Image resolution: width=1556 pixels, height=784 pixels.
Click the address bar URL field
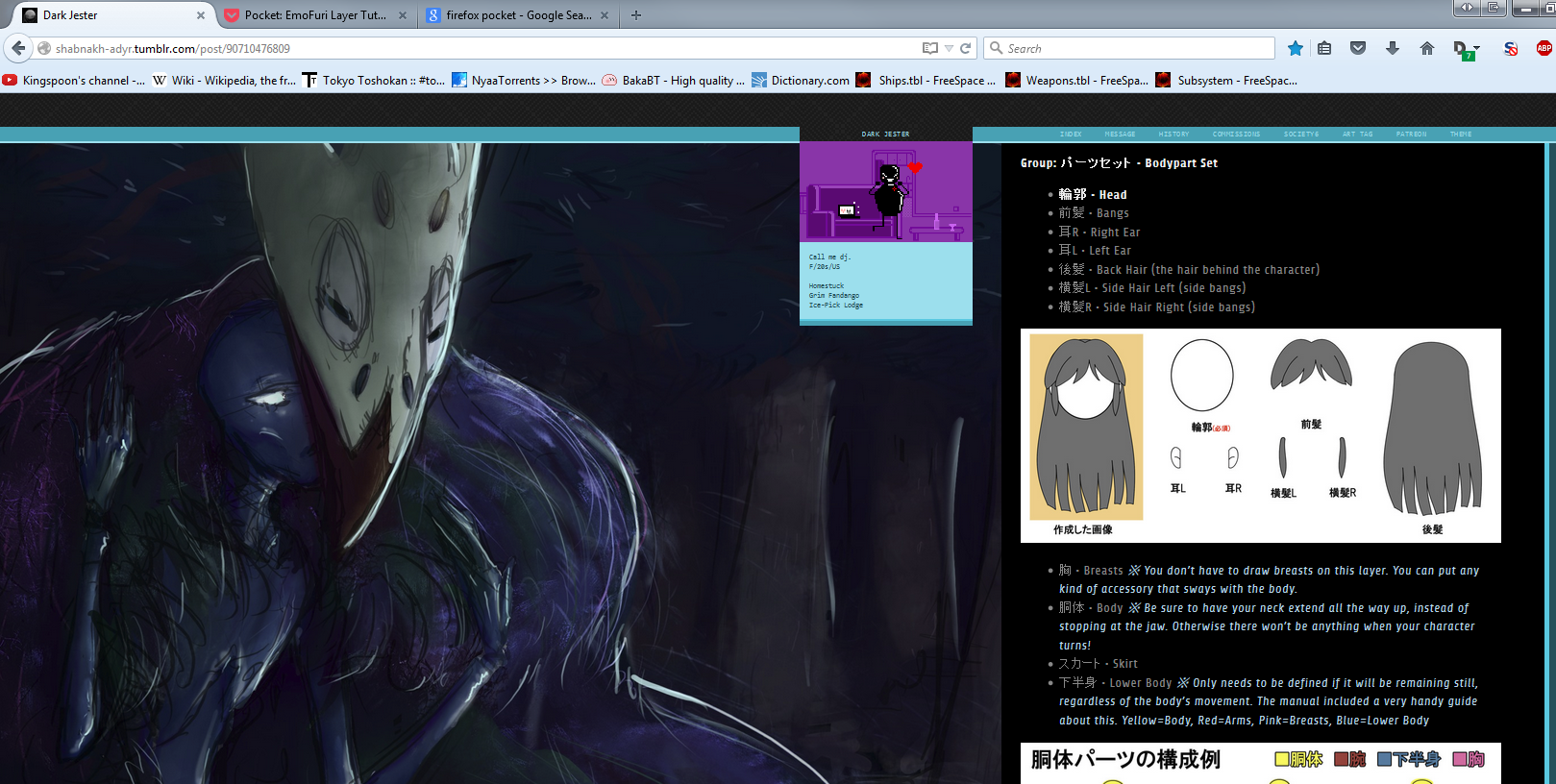pos(484,48)
